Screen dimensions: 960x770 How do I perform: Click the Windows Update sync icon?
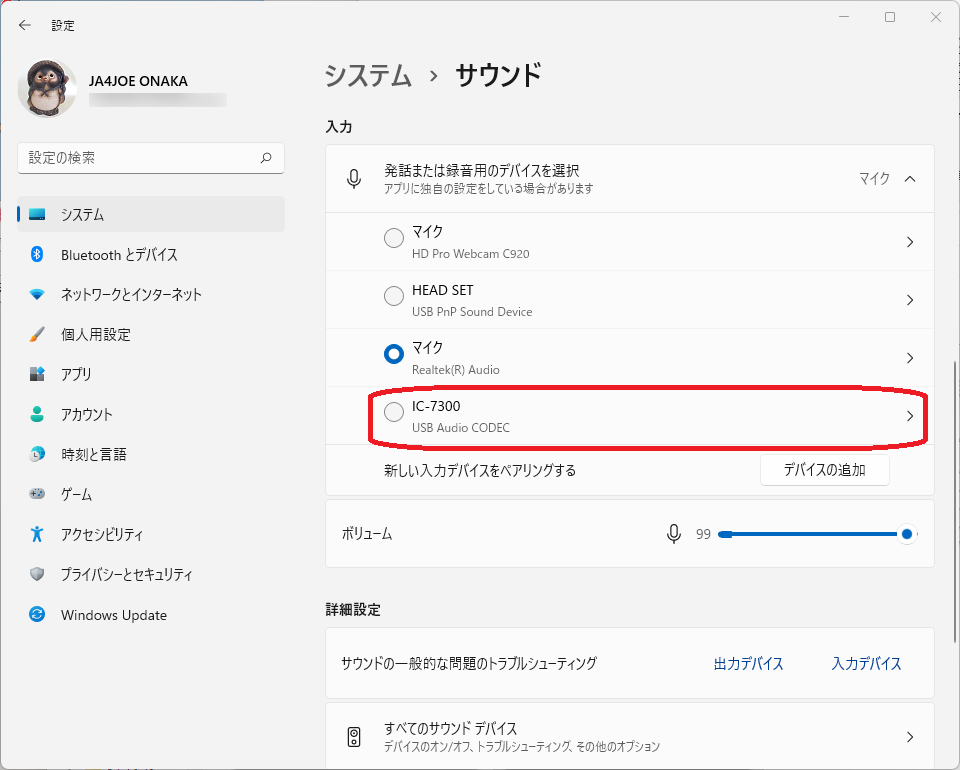(x=37, y=615)
